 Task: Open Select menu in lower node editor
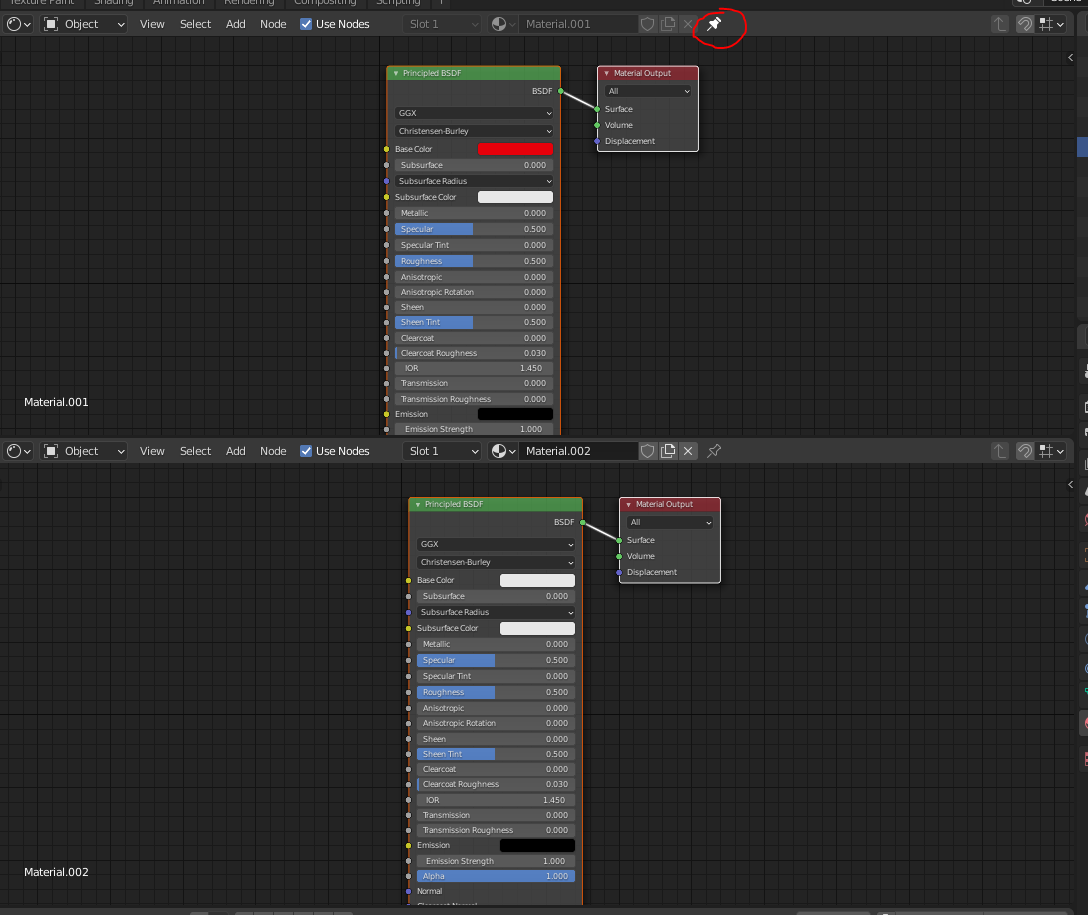(195, 451)
